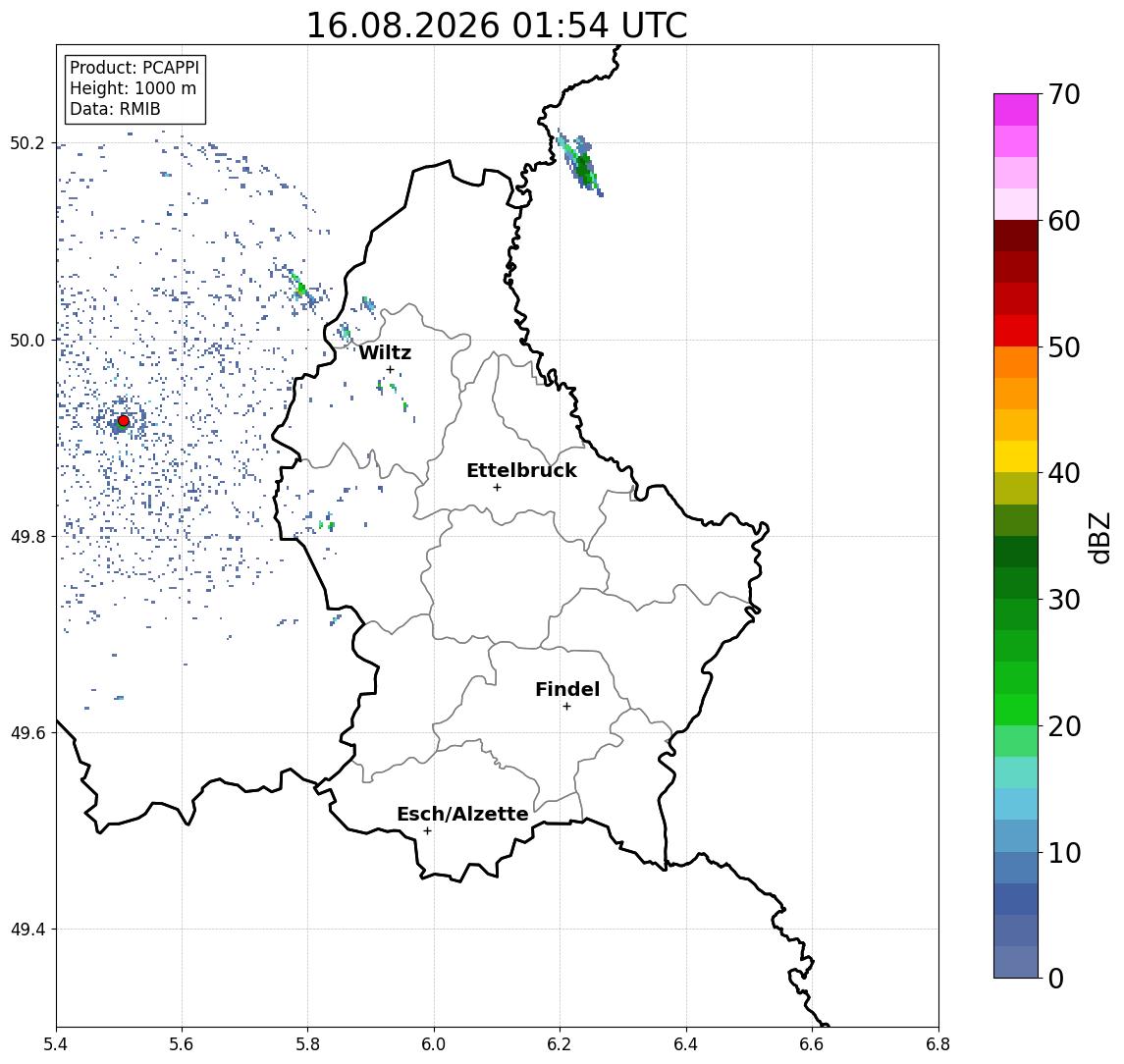Image resolution: width=1124 pixels, height=1064 pixels.
Task: Click the Wiltz city label
Action: [385, 352]
